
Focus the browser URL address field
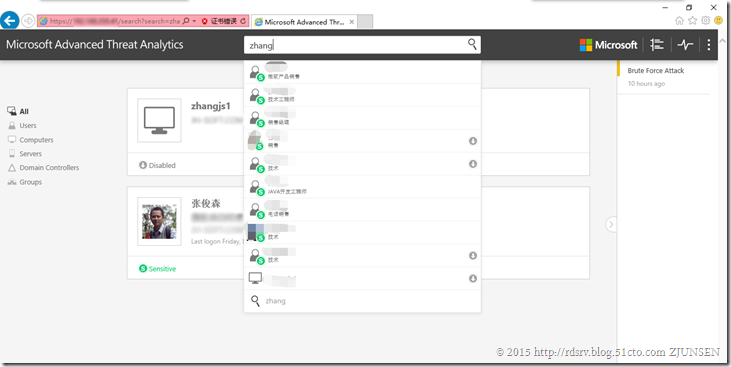pos(114,21)
